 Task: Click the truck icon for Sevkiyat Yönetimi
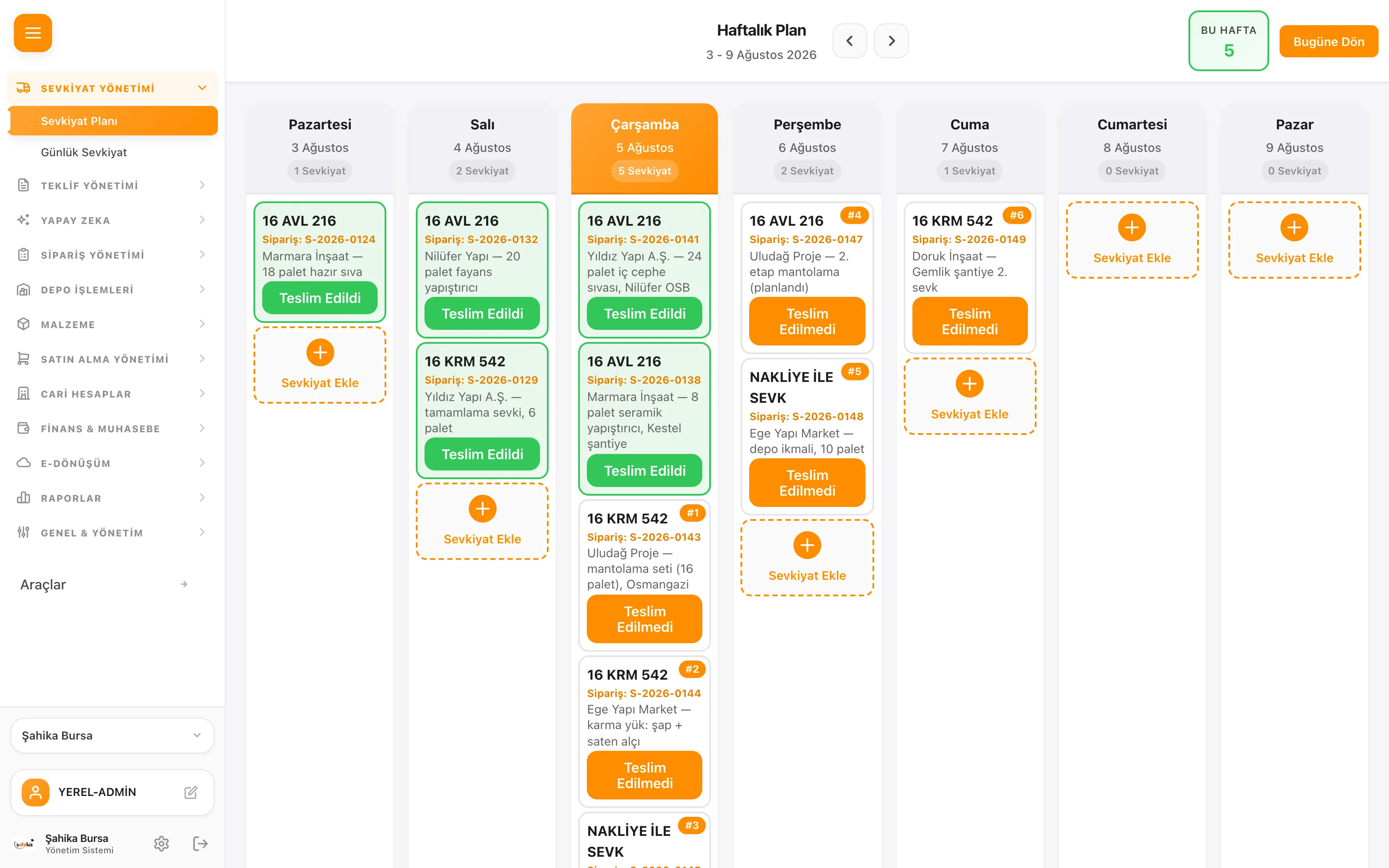pos(23,88)
